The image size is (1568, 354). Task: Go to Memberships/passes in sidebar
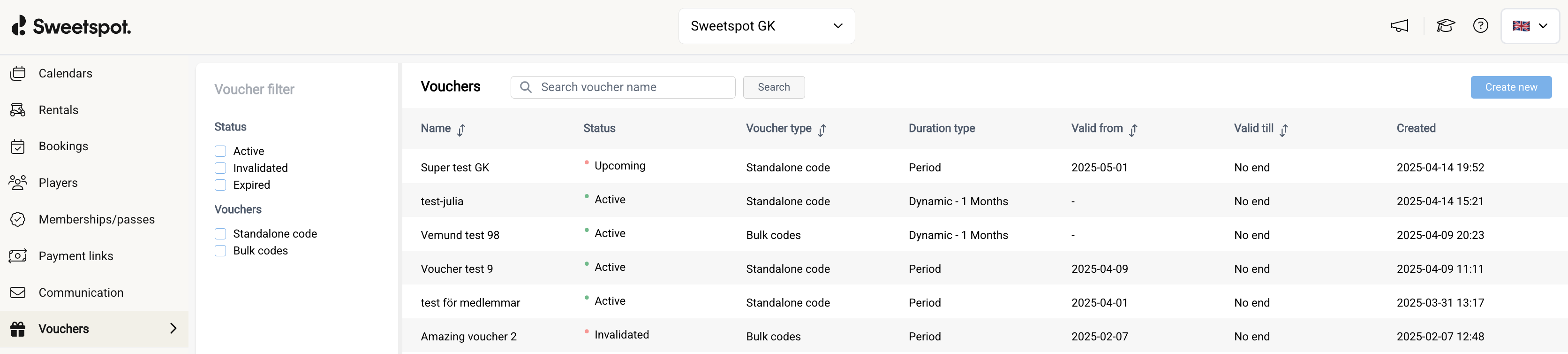pos(96,219)
